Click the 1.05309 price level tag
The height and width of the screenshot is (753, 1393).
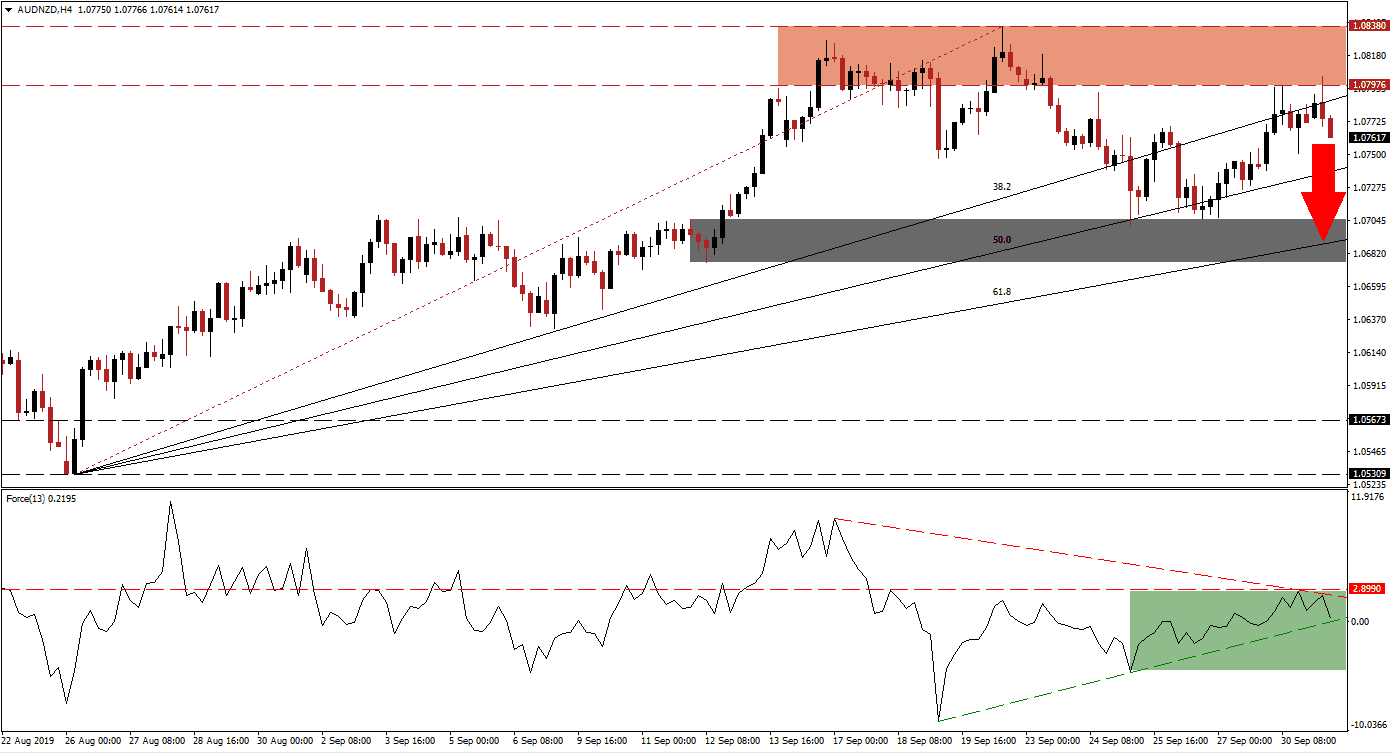[x=1368, y=473]
